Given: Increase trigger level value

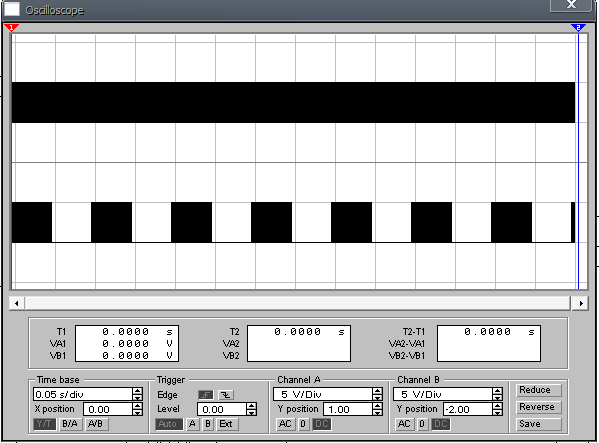Looking at the screenshot, I should tap(251, 406).
